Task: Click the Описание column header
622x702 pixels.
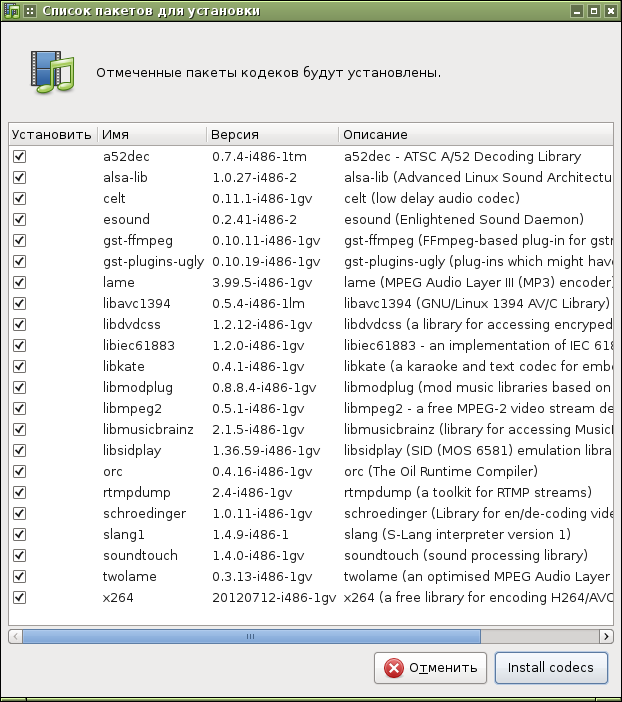Action: [476, 134]
